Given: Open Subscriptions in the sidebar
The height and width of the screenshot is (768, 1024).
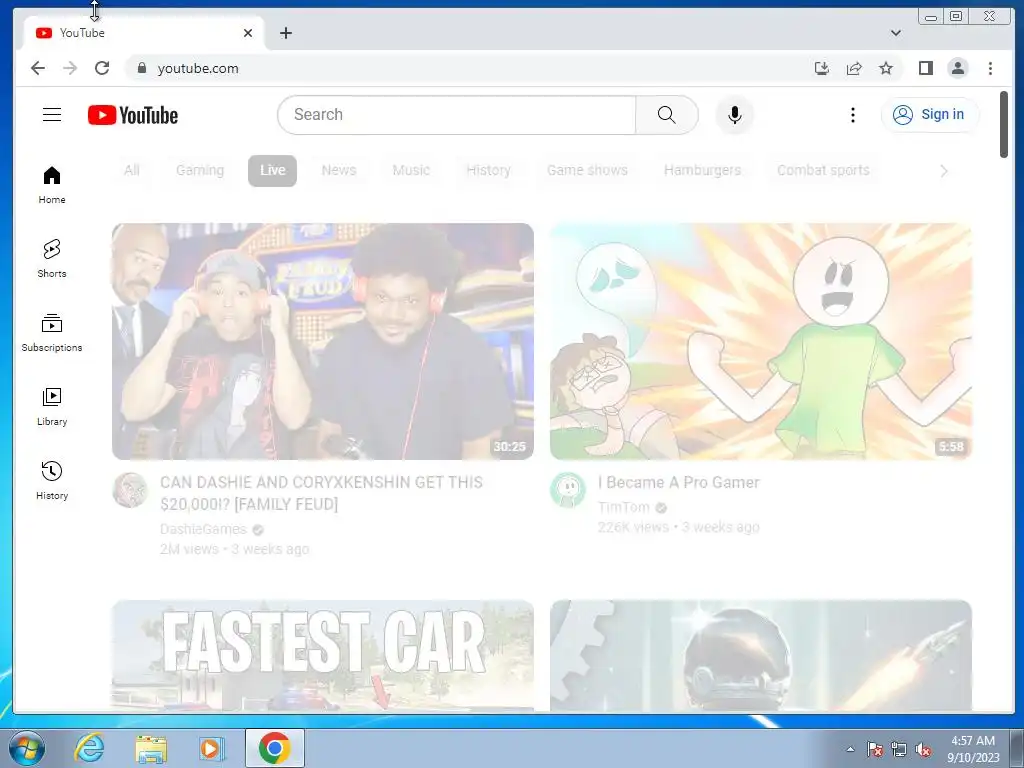Looking at the screenshot, I should coord(52,333).
